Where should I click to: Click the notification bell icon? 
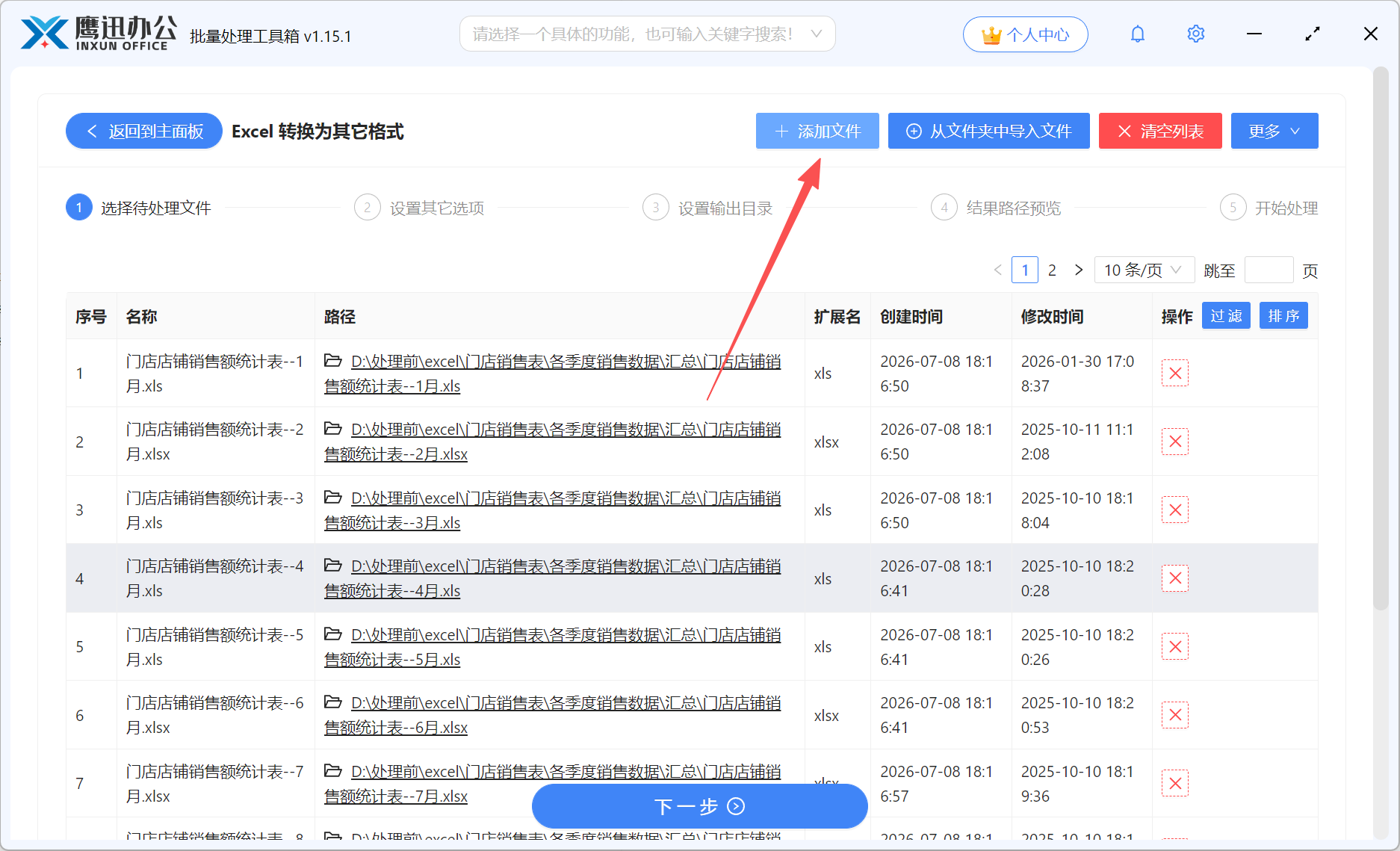point(1137,34)
